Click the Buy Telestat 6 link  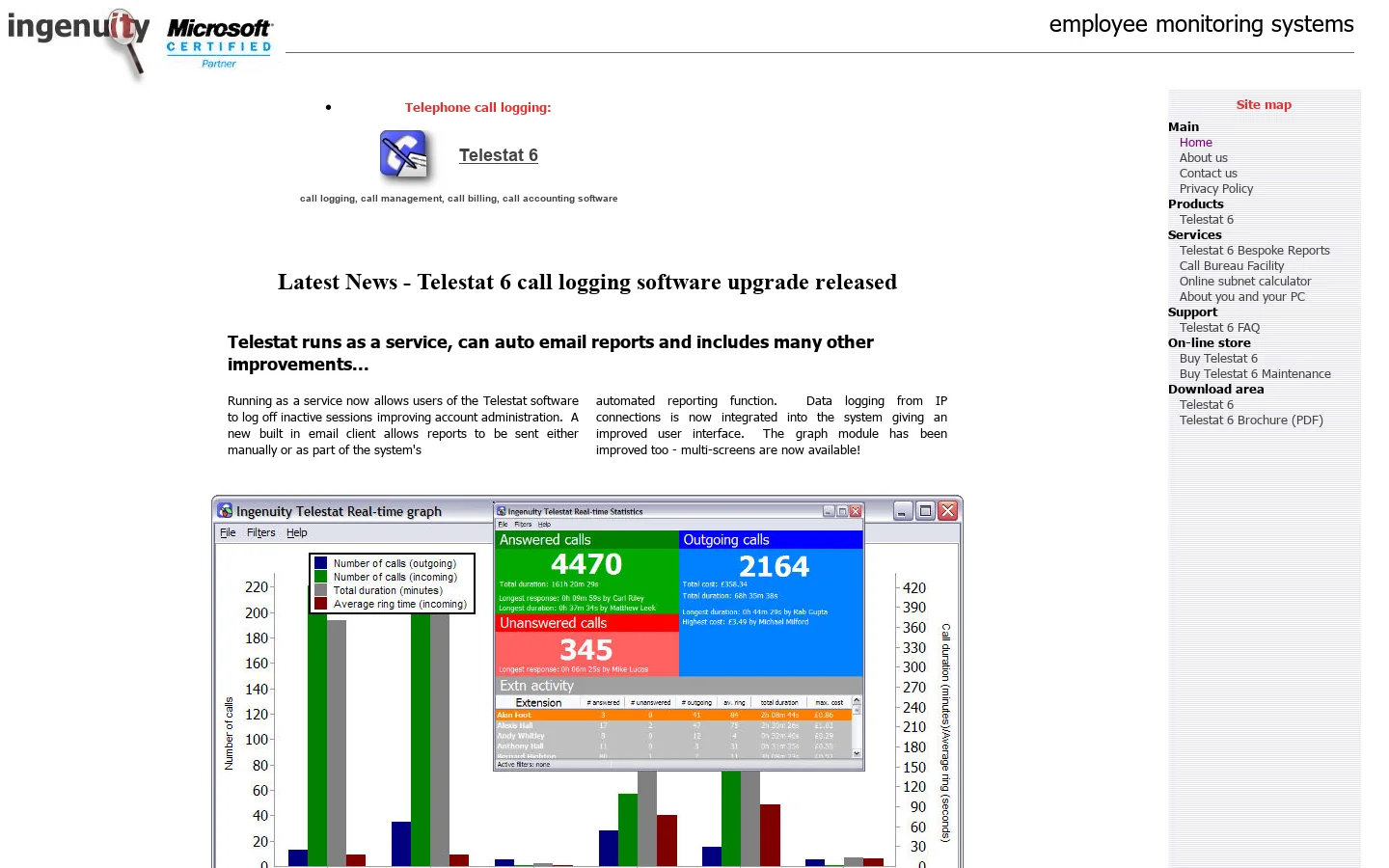1218,359
